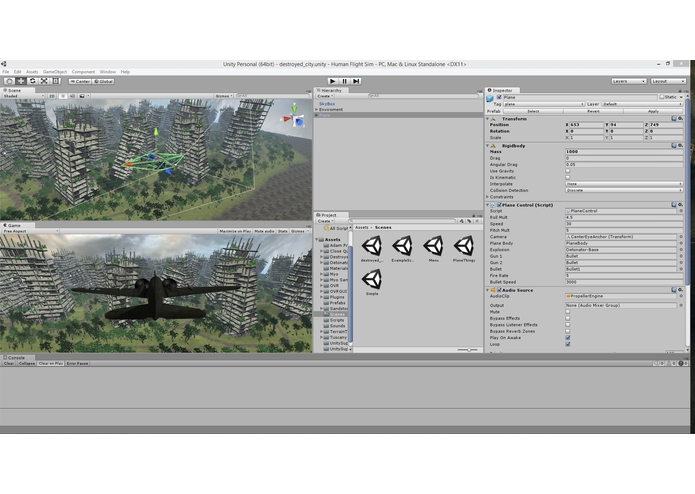695x494 pixels.
Task: Enable the Use Gravity checkbox
Action: tap(567, 171)
